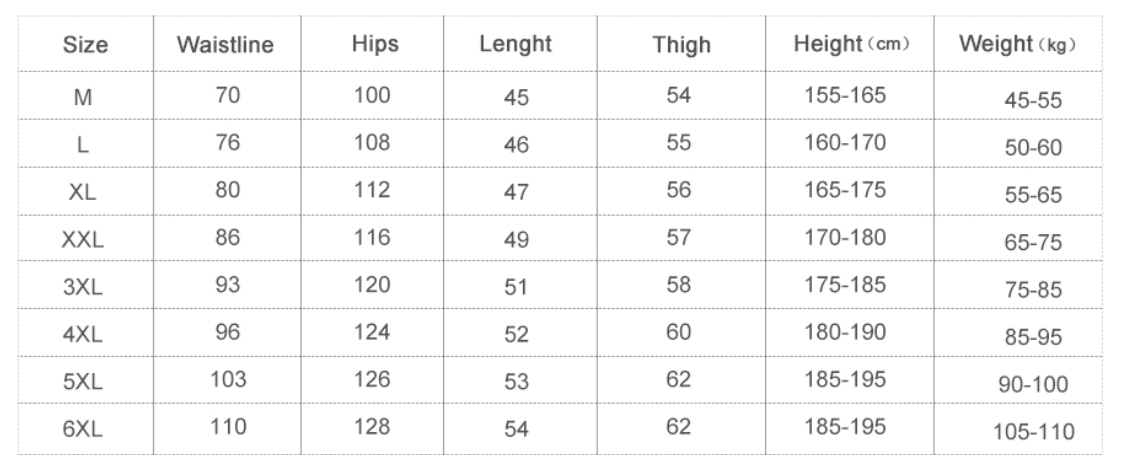Select the Height (cm) column header
Viewport: 1122px width, 455px height.
851,45
